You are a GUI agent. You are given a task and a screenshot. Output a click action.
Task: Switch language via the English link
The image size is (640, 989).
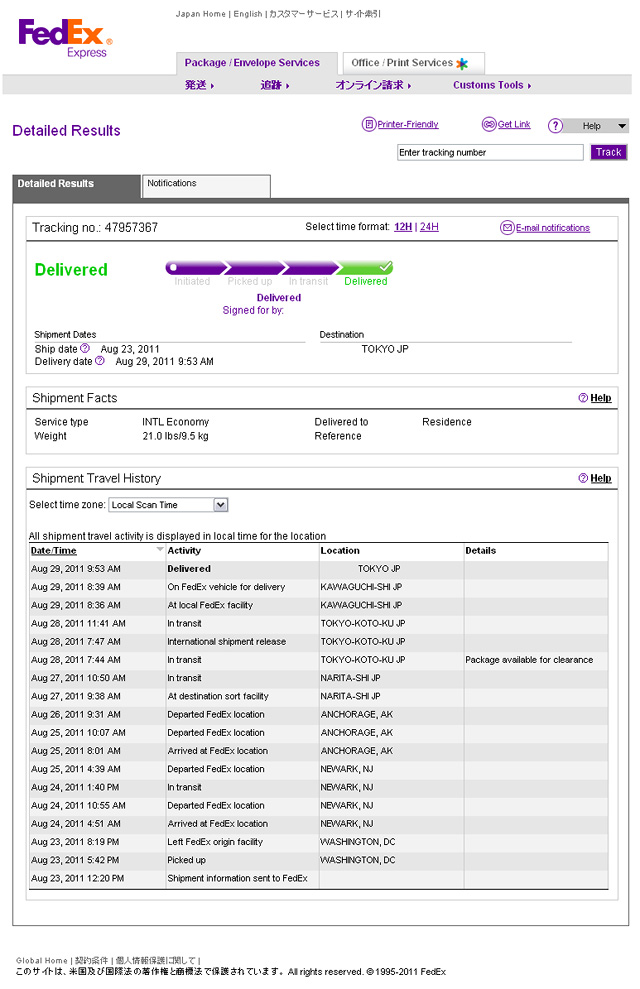(248, 14)
